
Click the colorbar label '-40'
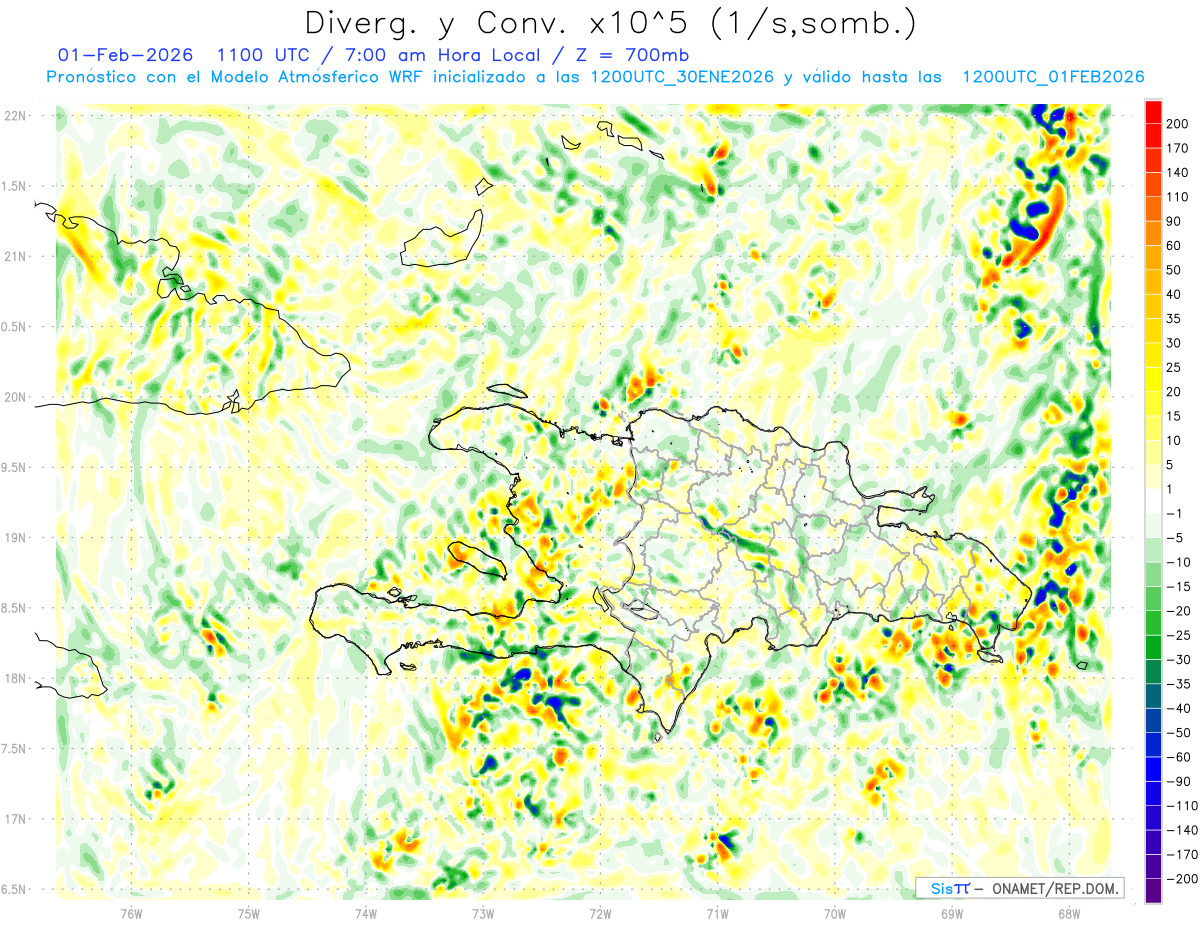(1180, 708)
